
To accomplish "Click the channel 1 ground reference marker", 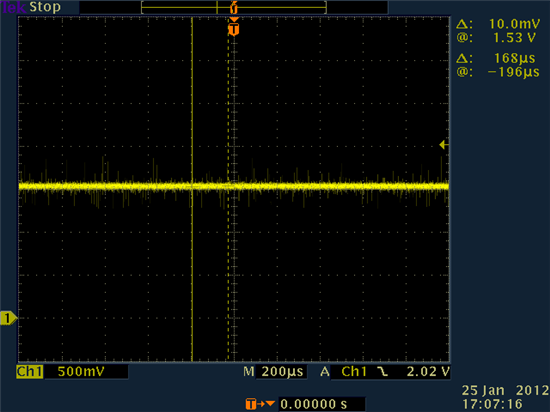I will pyautogui.click(x=8, y=318).
